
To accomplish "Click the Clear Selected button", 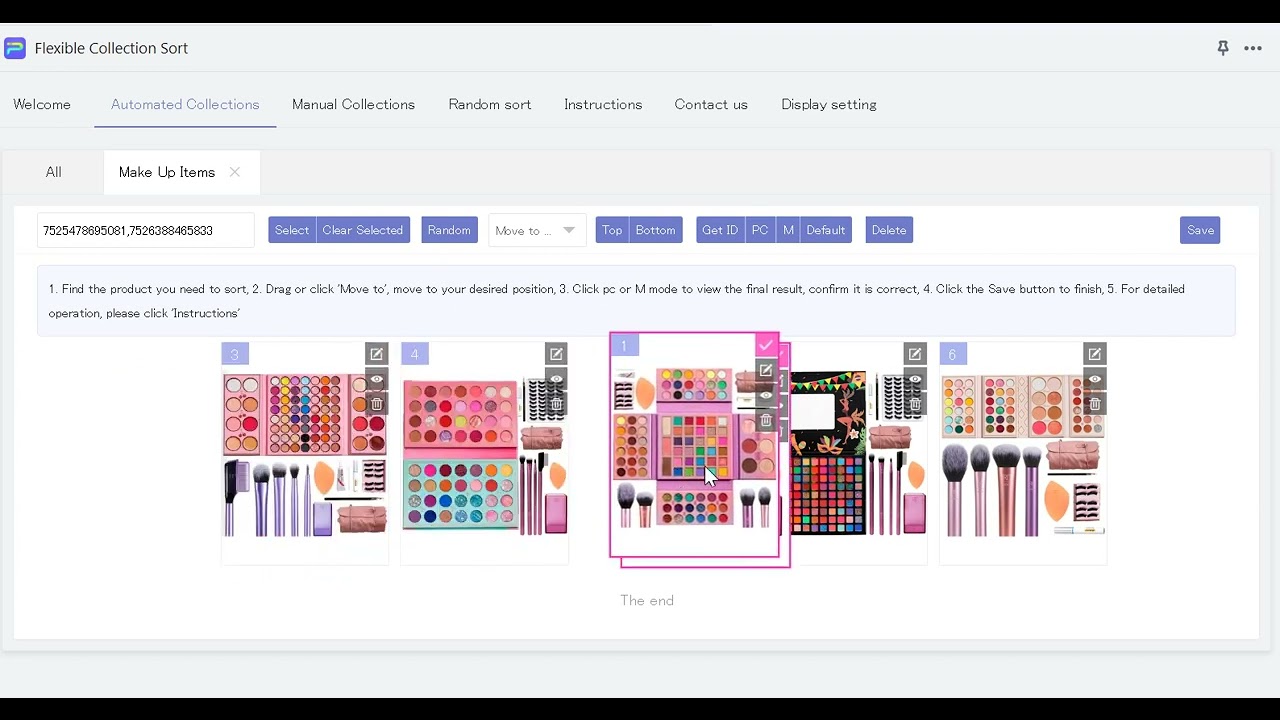I will point(362,230).
